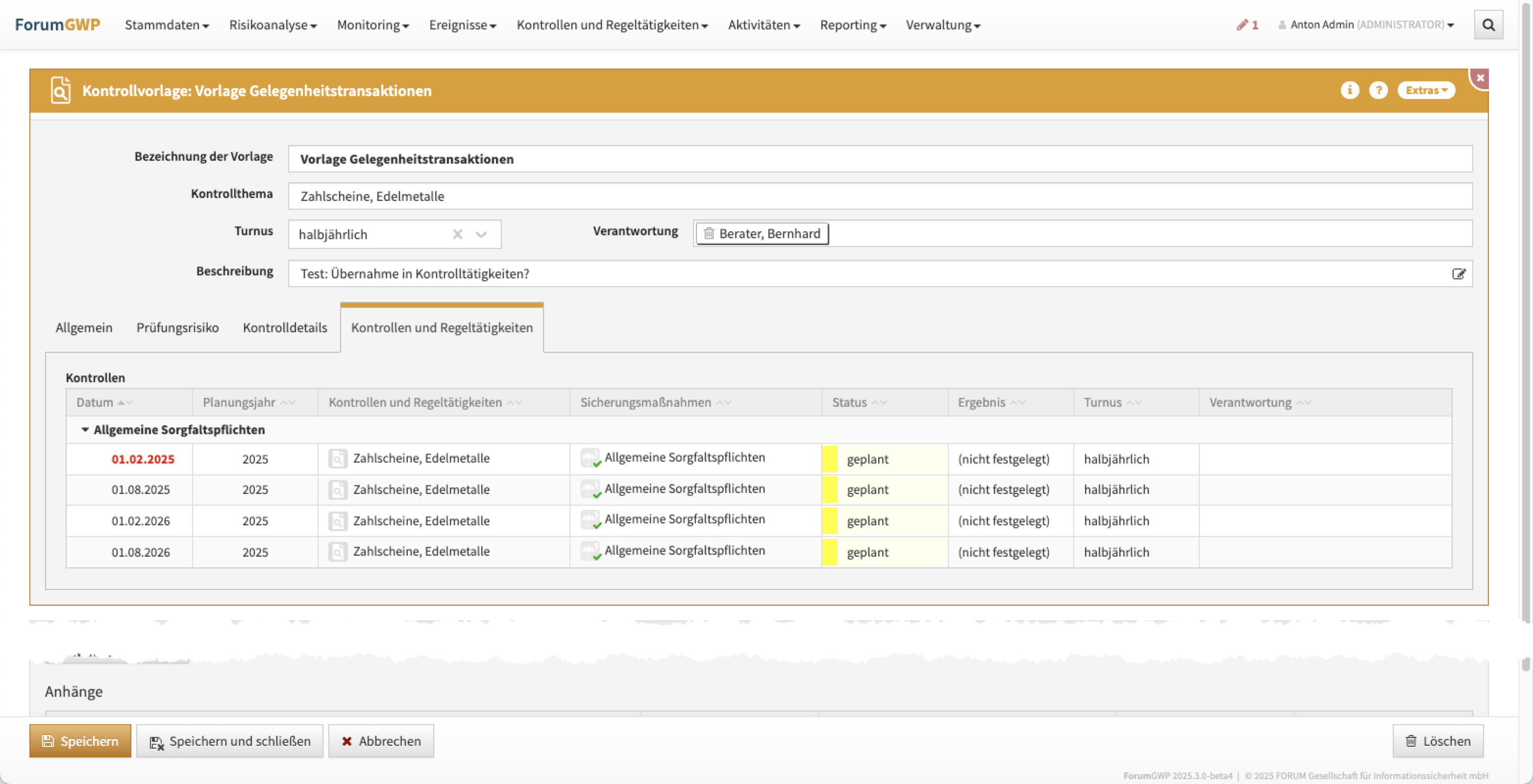Remove Berater, Bernhard via trash icon
1533x784 pixels.
click(x=709, y=234)
